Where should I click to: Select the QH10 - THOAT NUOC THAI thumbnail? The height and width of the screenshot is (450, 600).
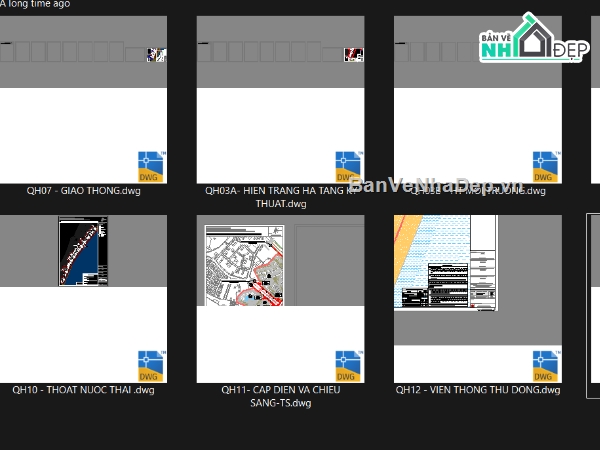click(83, 298)
